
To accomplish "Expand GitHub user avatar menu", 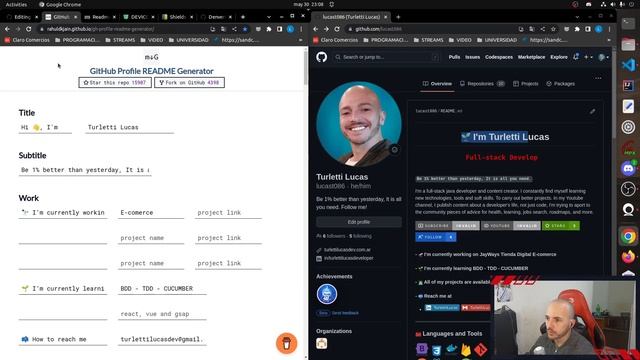I will coord(603,57).
